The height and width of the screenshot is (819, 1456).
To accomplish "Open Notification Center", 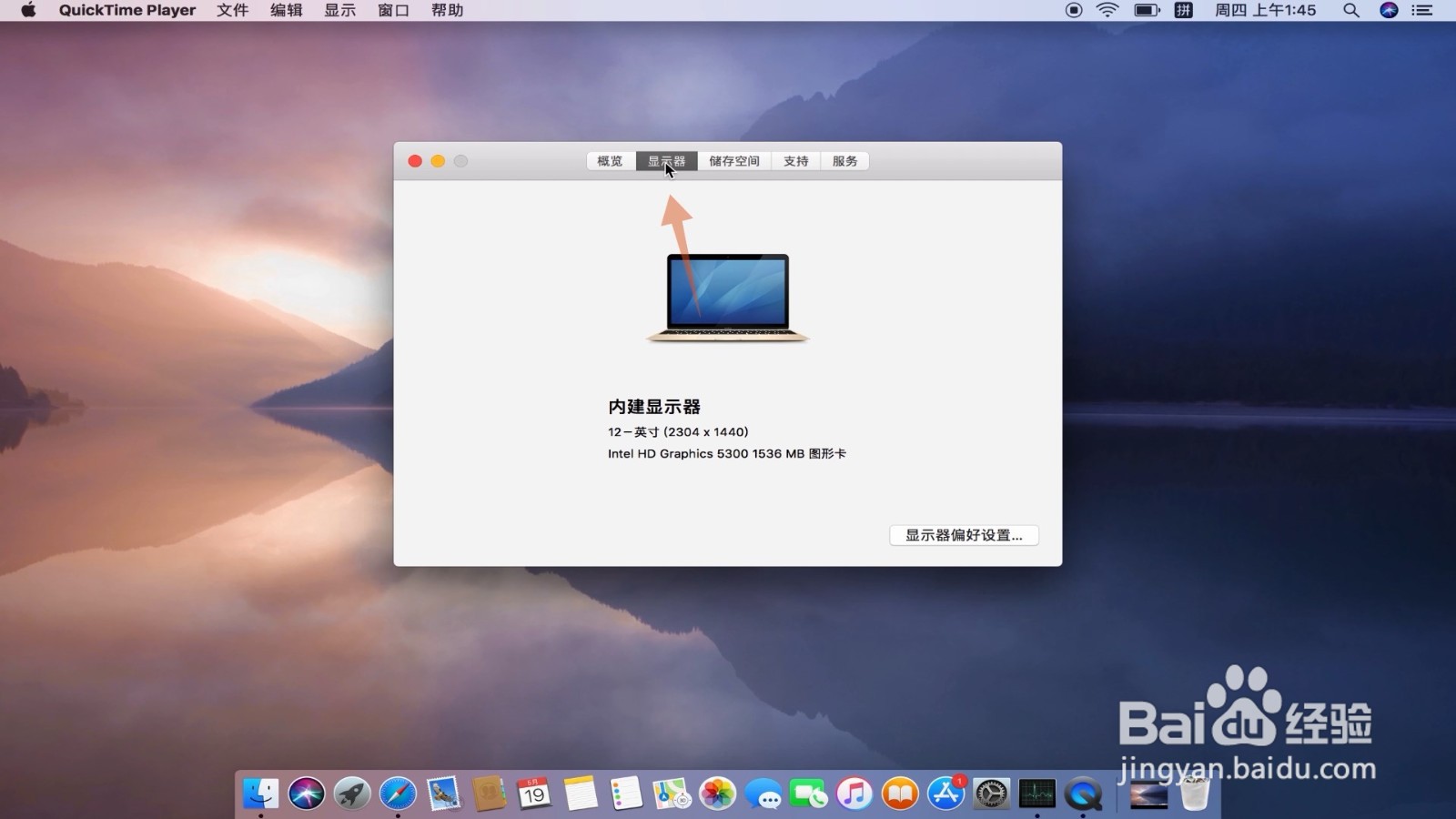I will (x=1424, y=10).
